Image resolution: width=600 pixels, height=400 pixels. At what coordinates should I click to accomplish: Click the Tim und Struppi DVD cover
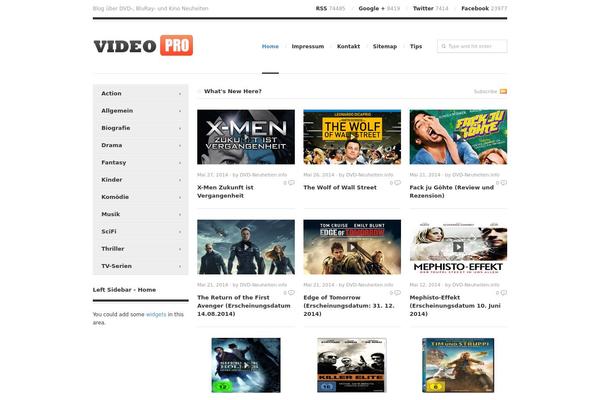point(458,365)
